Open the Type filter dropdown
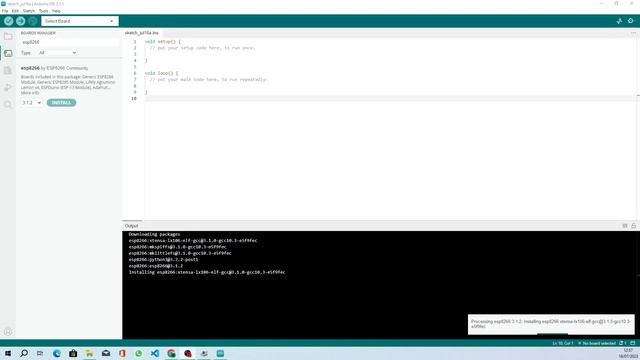Screen dimensions: 640x360 tap(57, 53)
